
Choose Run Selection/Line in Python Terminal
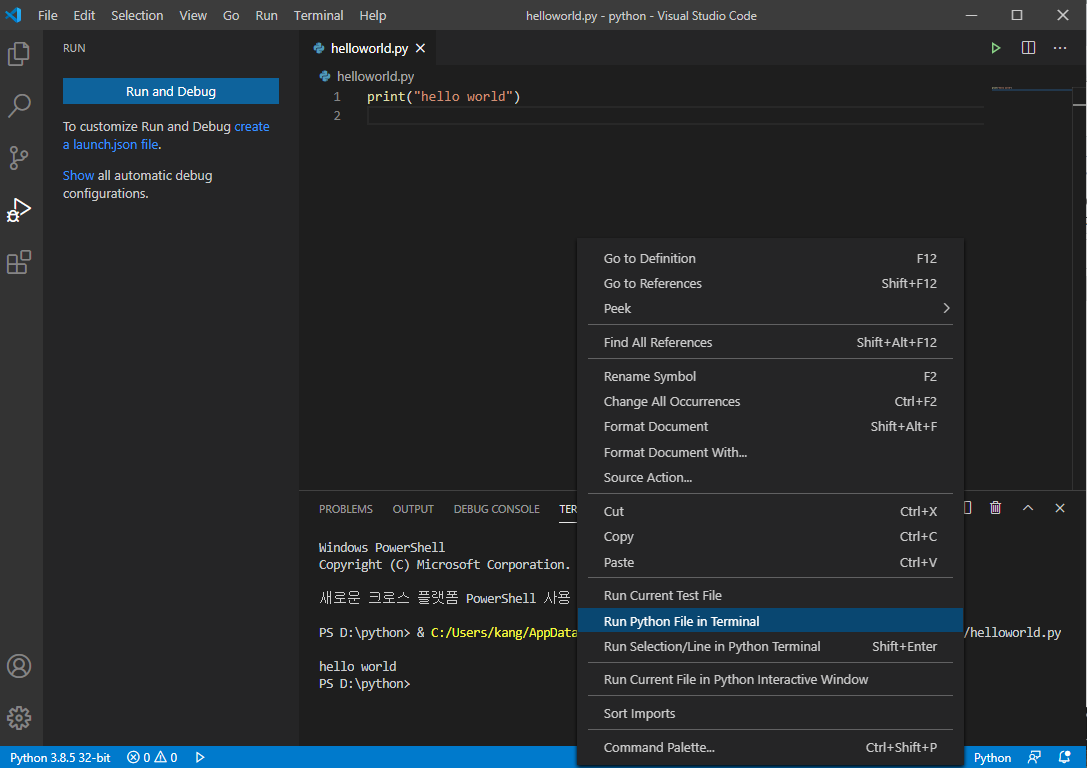[x=770, y=646]
